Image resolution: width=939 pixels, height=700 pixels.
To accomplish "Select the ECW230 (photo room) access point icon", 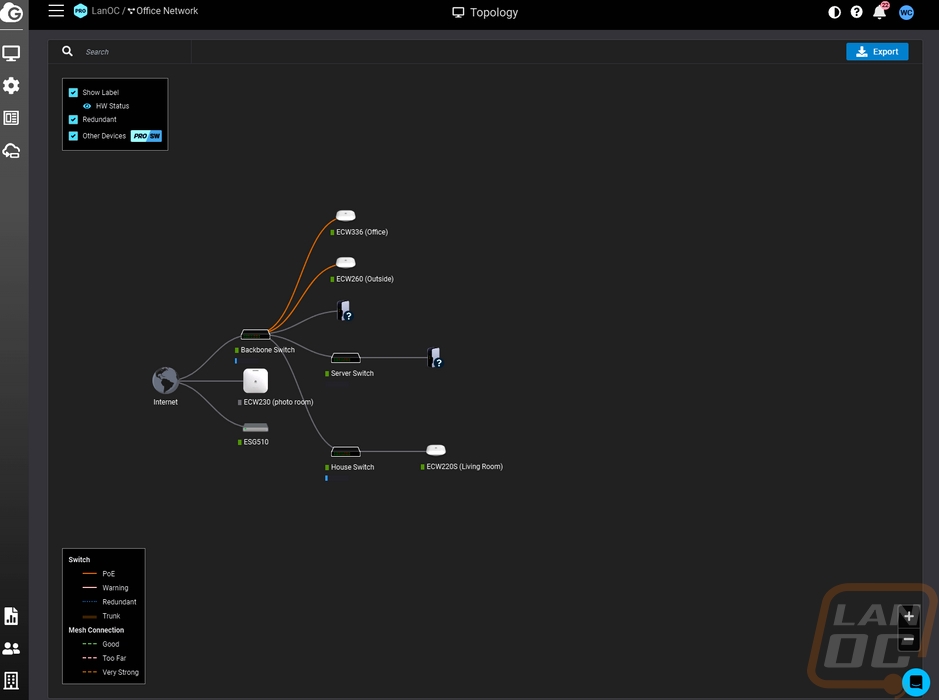I will pyautogui.click(x=256, y=381).
